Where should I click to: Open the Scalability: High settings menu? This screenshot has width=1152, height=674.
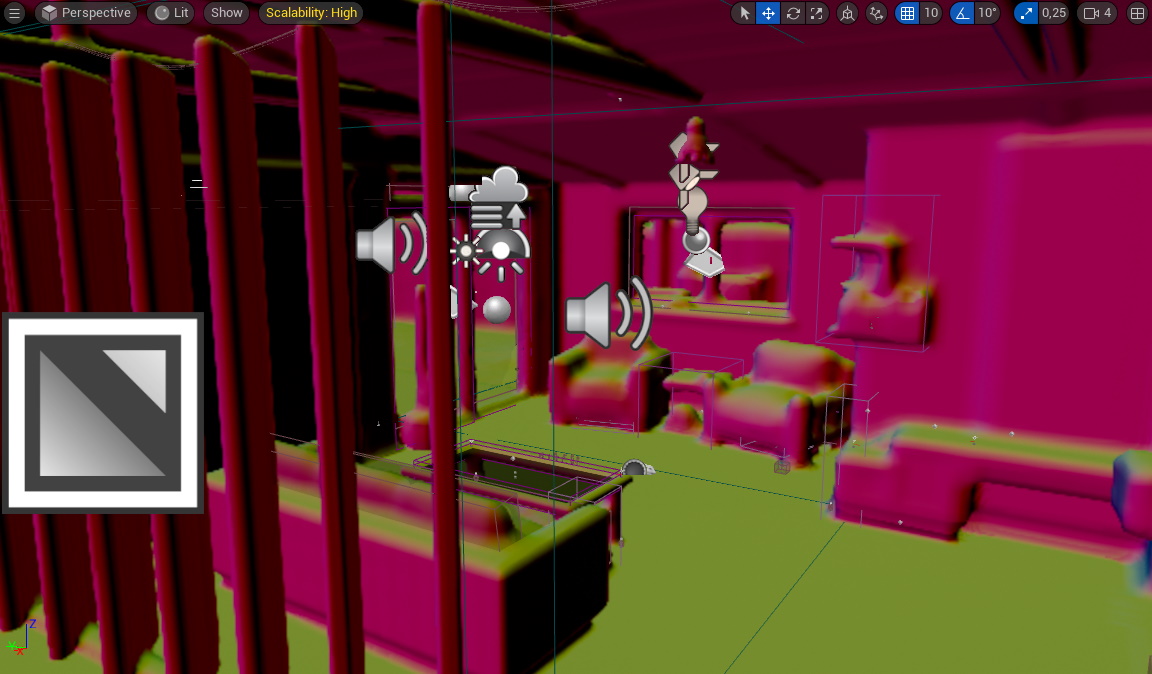click(310, 13)
